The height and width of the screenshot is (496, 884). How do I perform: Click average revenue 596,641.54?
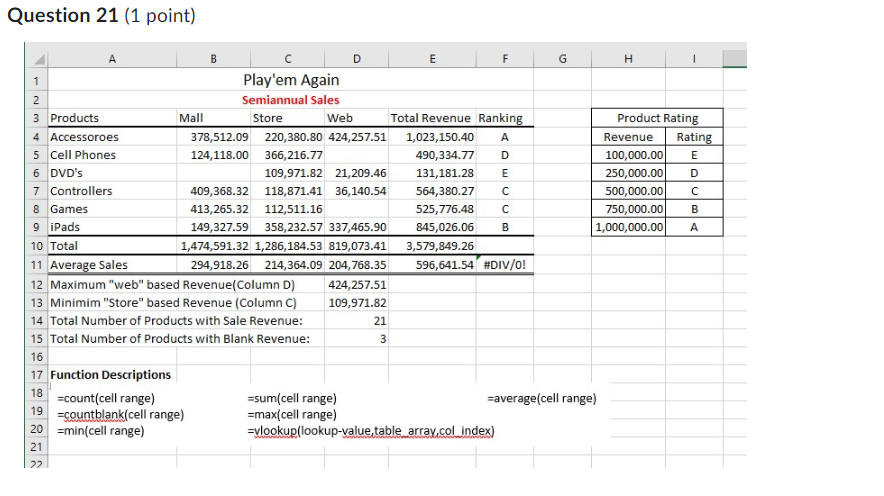coord(445,265)
